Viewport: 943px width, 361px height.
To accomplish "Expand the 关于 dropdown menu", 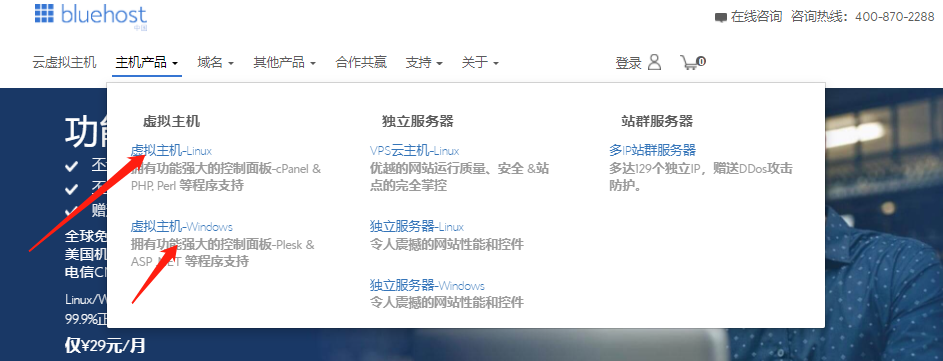I will (480, 62).
